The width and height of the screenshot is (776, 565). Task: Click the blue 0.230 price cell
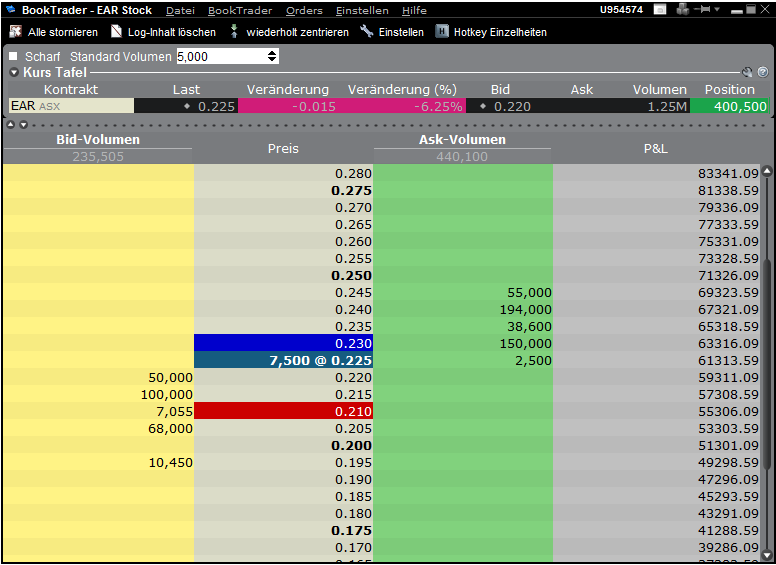tap(283, 343)
